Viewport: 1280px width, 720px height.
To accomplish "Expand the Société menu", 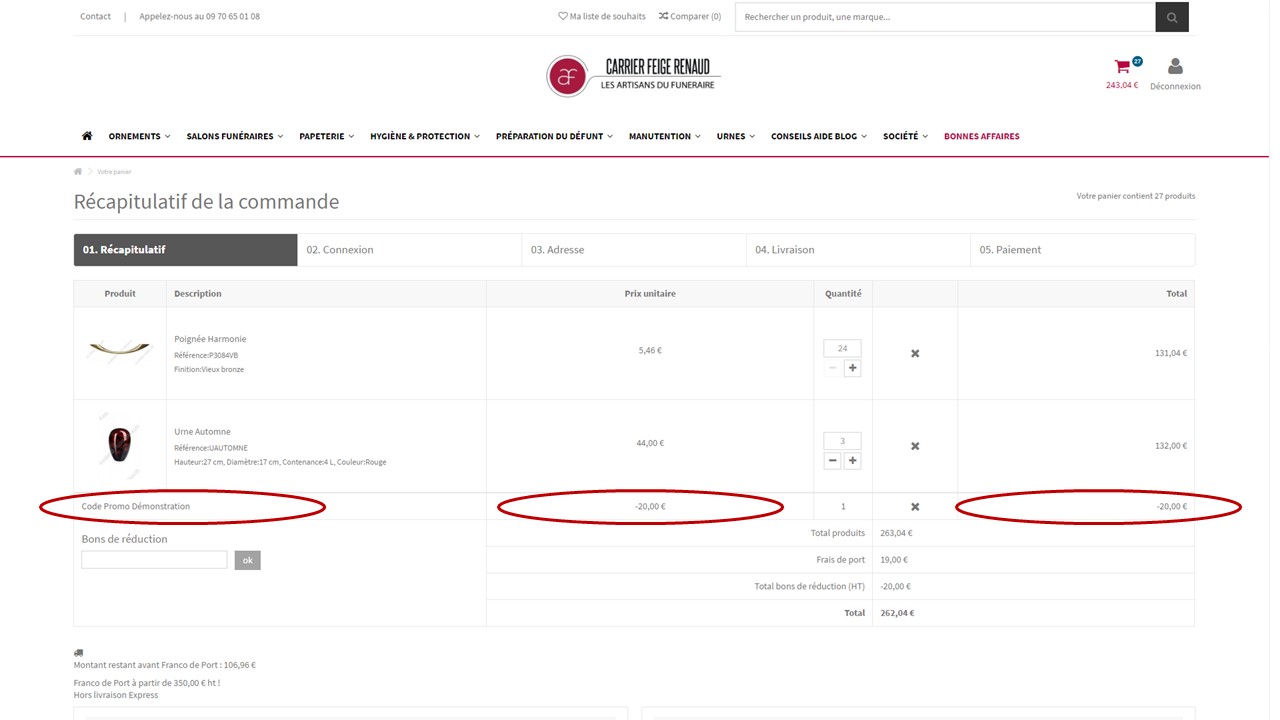I will point(906,136).
